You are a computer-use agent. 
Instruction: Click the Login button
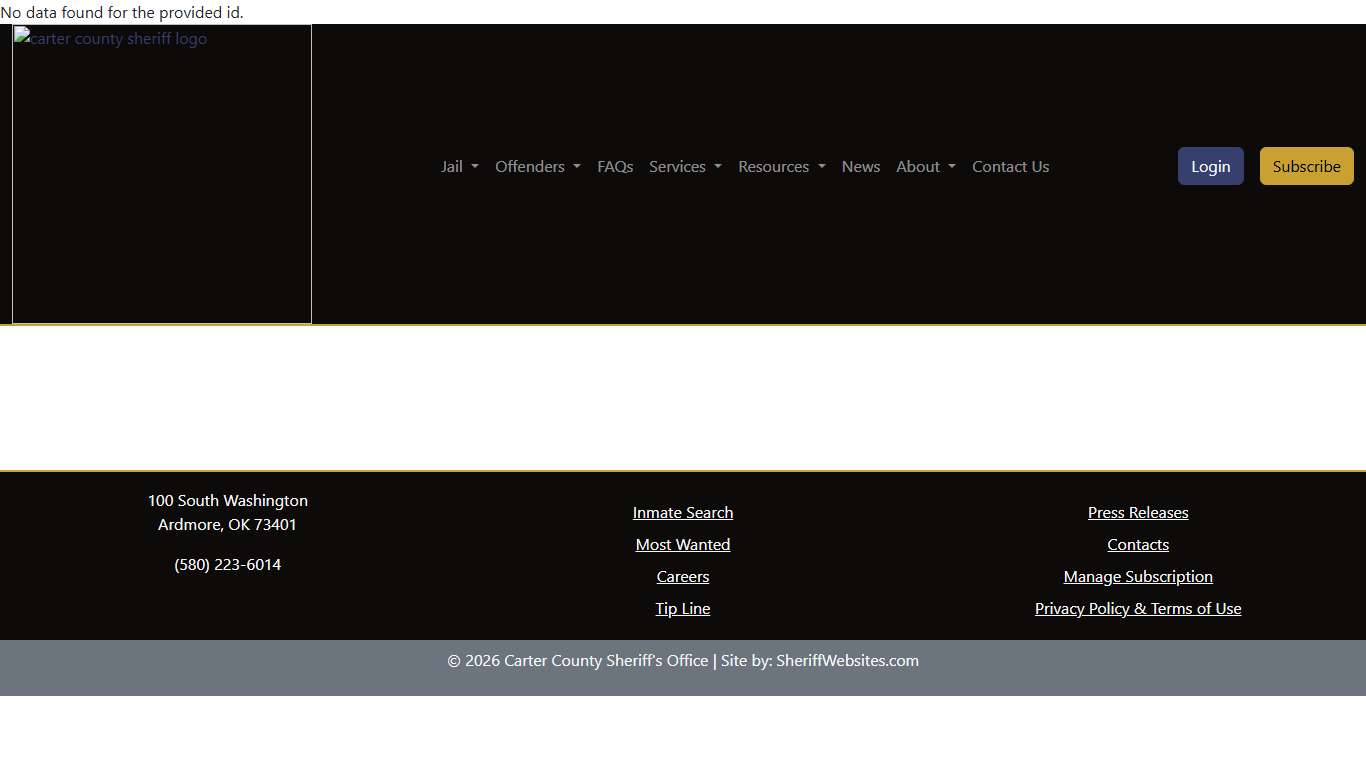pos(1210,166)
